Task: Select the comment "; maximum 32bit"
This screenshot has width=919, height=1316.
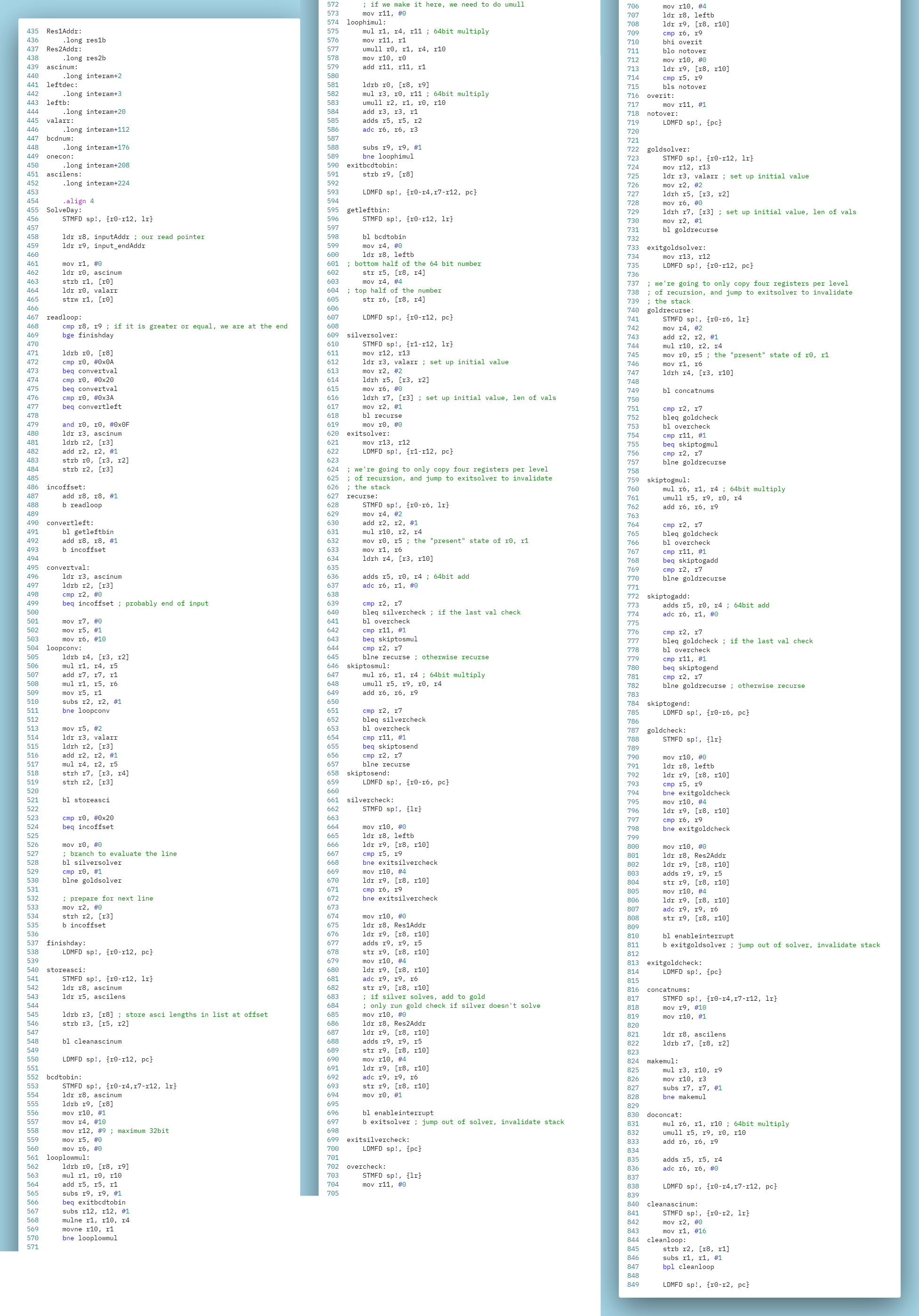Action: point(139,1132)
